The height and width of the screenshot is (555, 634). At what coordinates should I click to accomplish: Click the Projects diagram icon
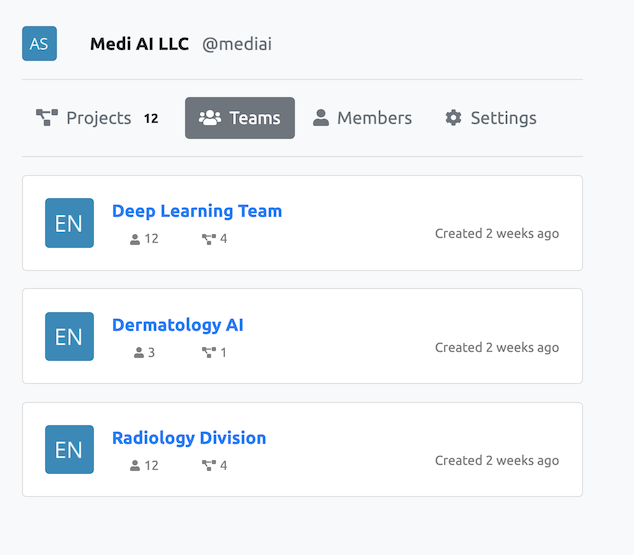47,118
